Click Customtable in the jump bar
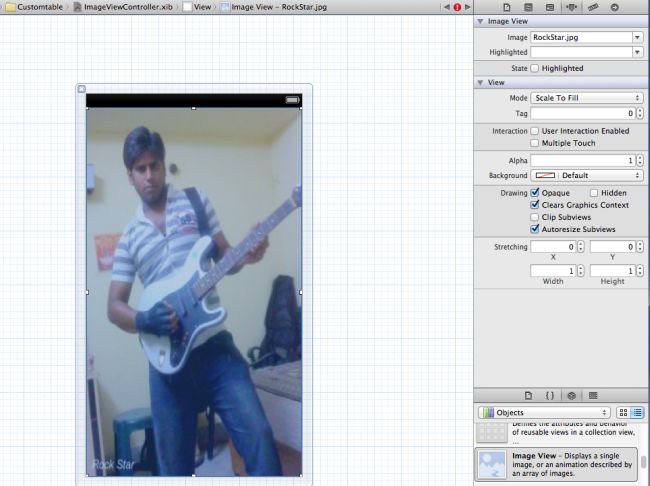 pos(34,7)
